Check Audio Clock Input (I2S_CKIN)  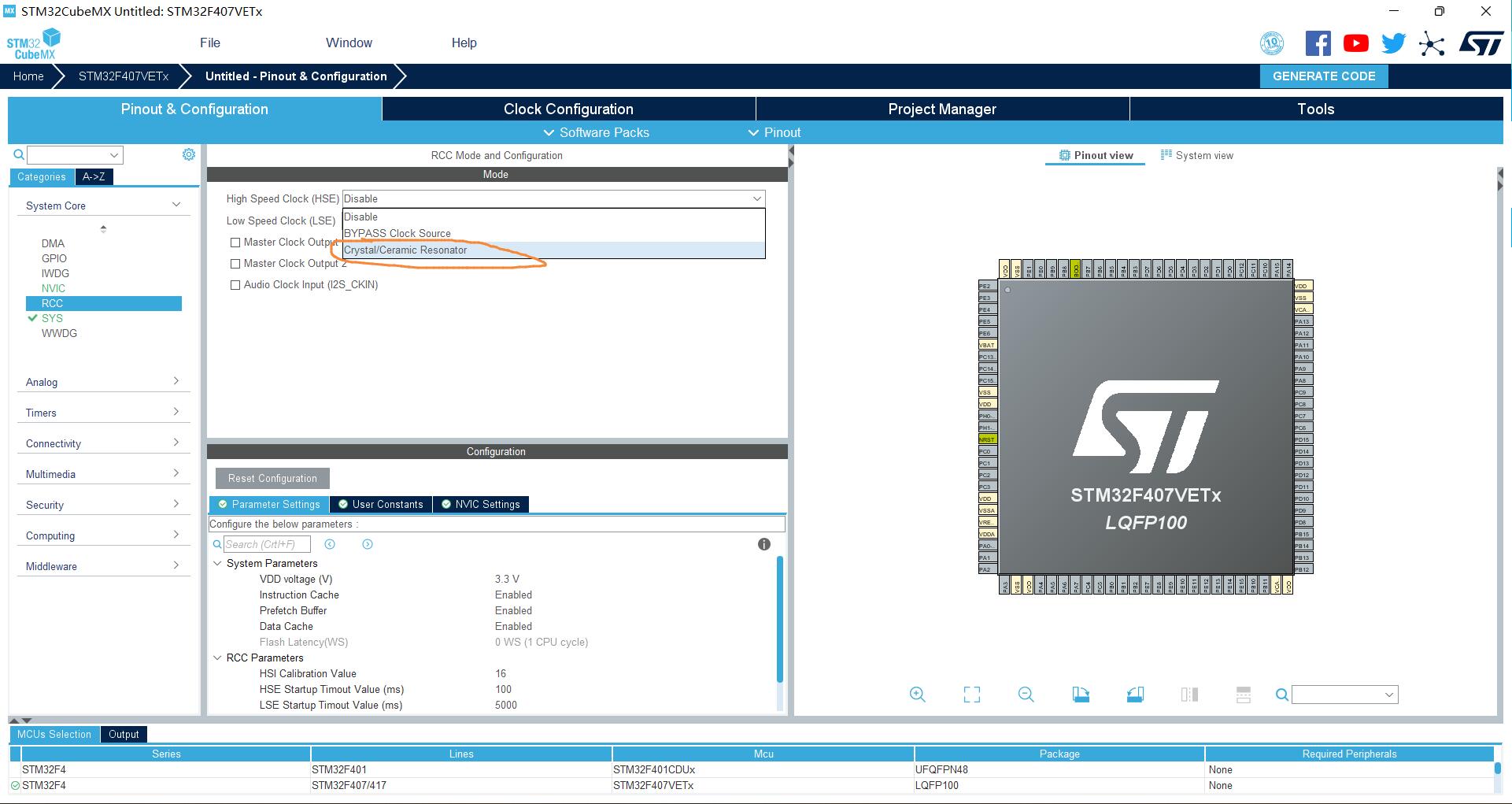235,285
